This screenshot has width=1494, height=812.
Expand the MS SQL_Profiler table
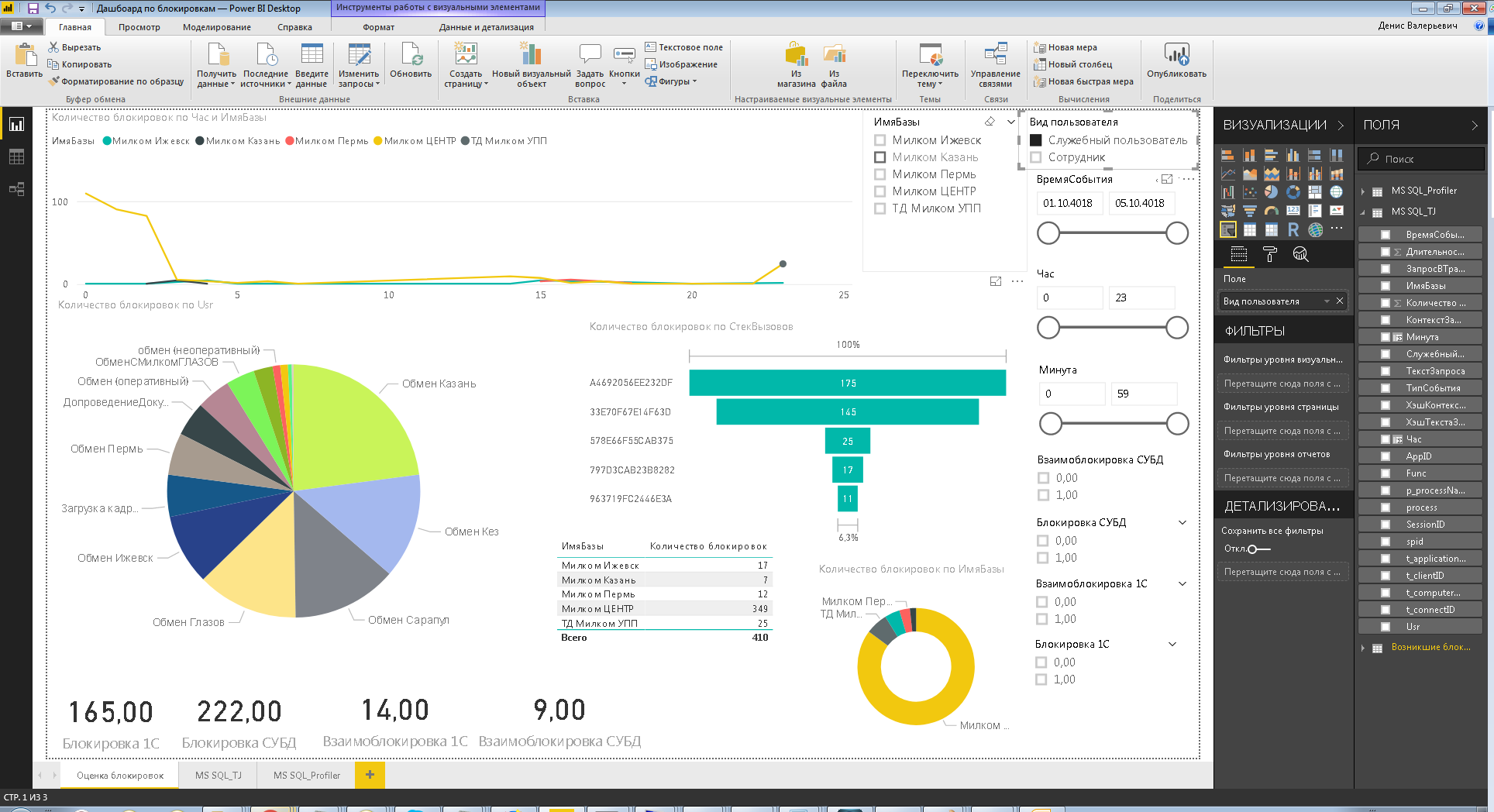(x=1363, y=191)
